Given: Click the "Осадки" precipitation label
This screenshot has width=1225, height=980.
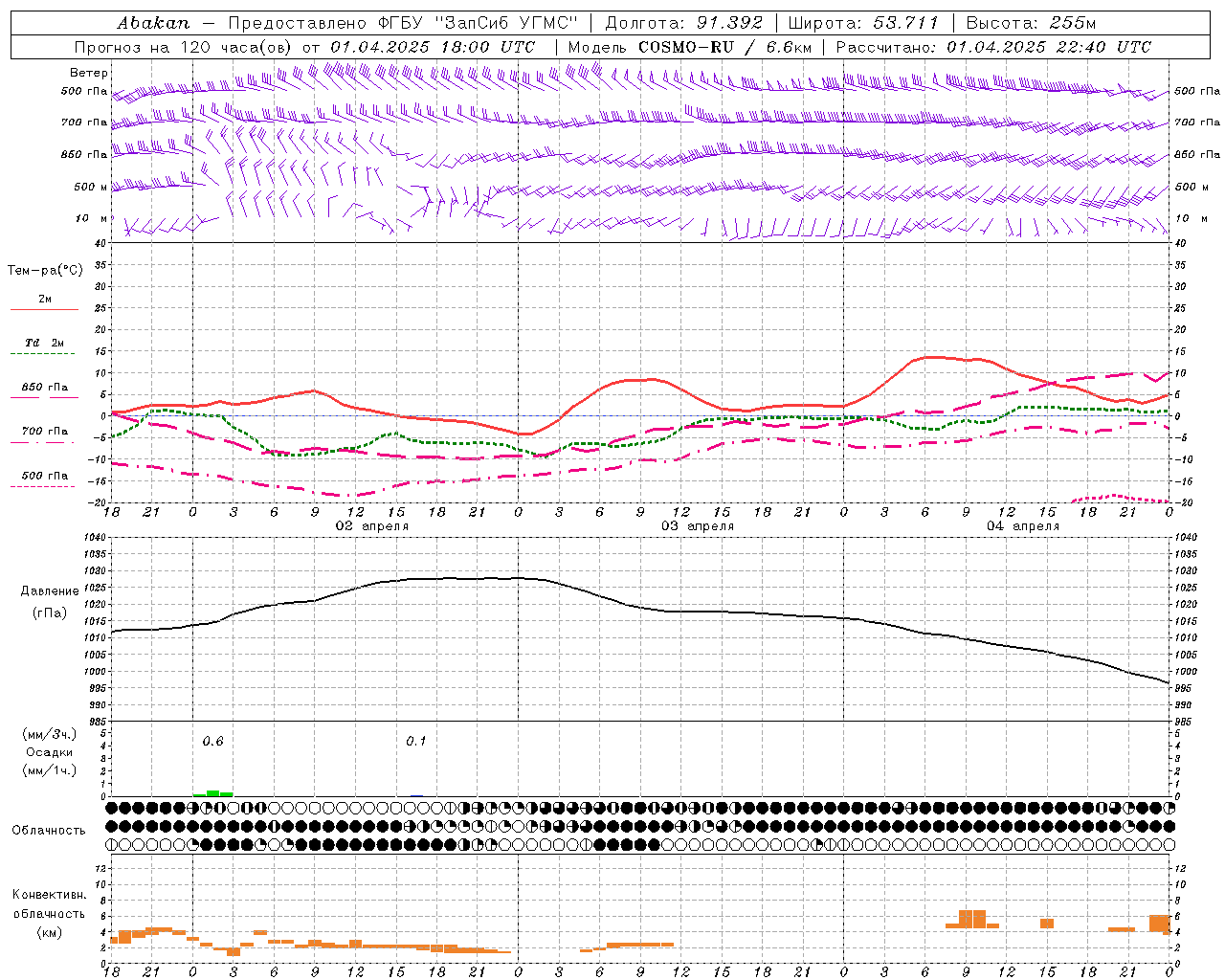Looking at the screenshot, I should click(x=50, y=752).
